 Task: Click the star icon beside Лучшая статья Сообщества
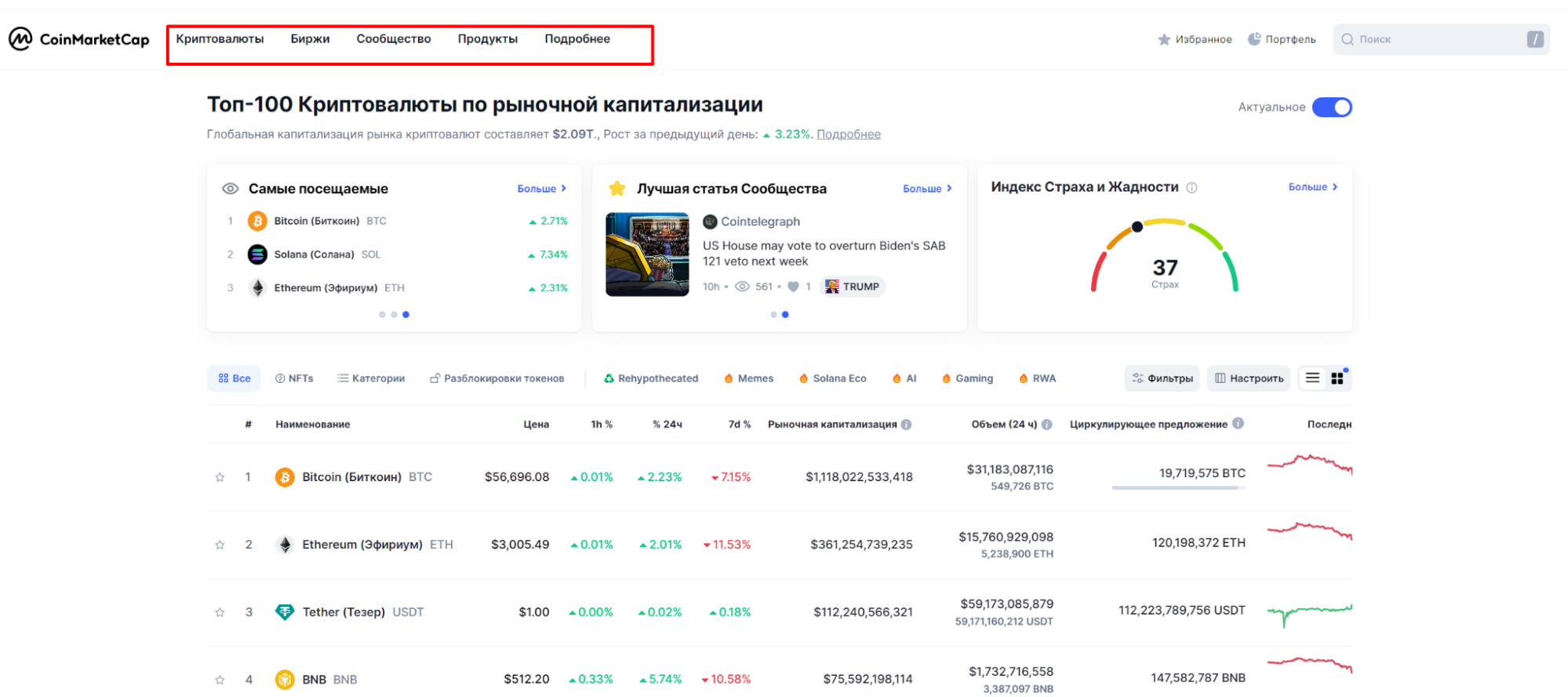click(617, 188)
